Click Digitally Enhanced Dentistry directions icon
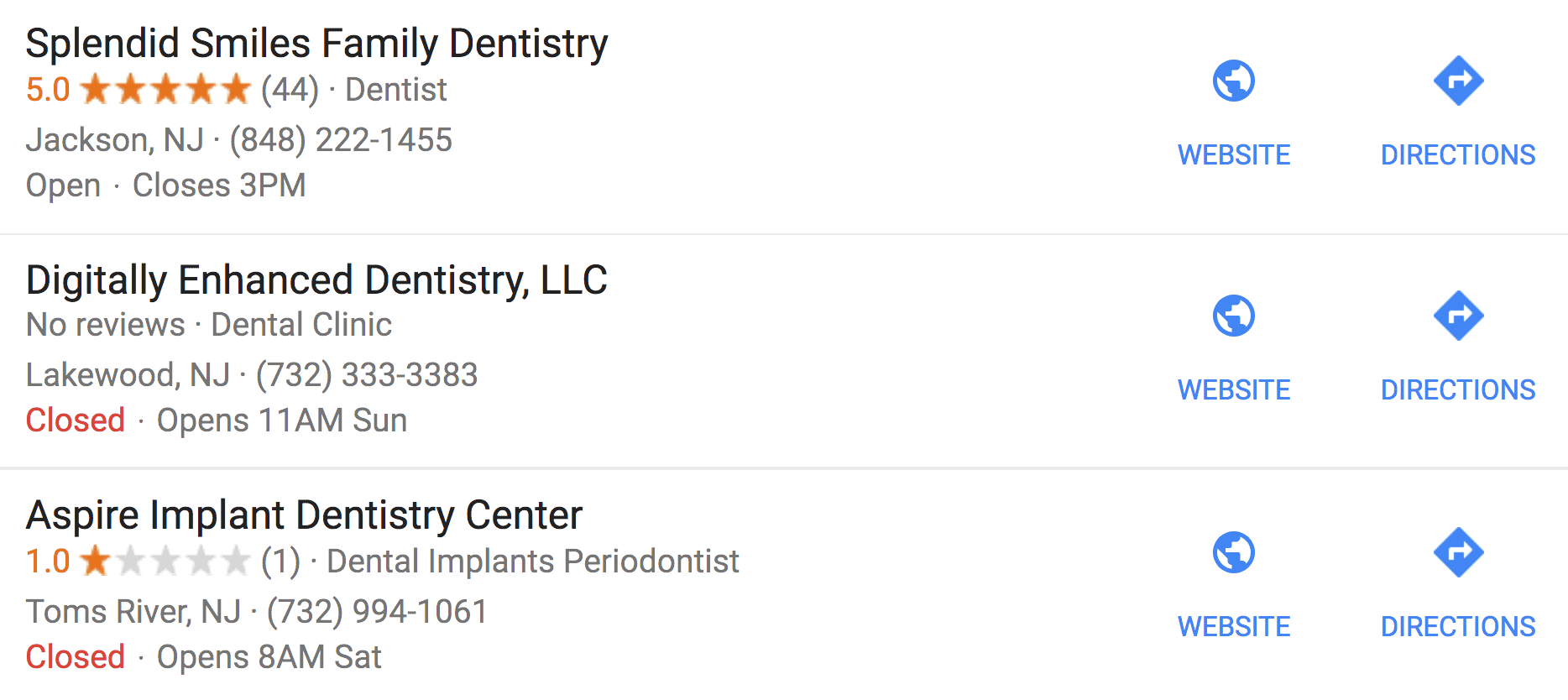 pyautogui.click(x=1458, y=316)
